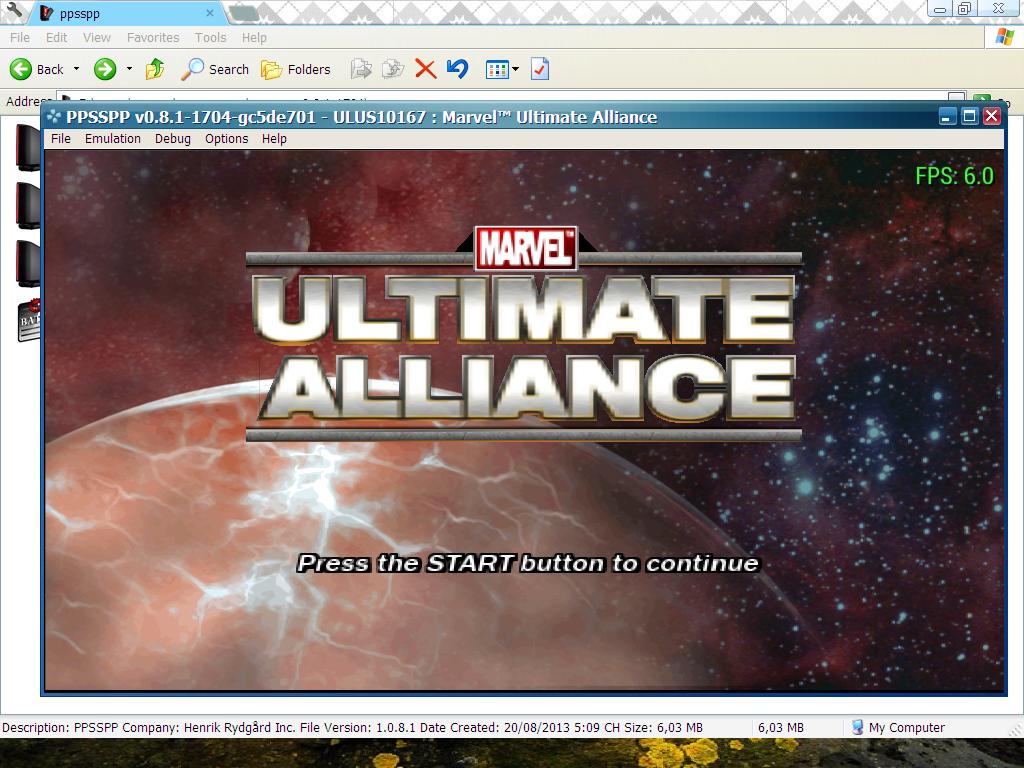This screenshot has width=1024, height=768.
Task: Click the red Delete X icon
Action: point(425,69)
